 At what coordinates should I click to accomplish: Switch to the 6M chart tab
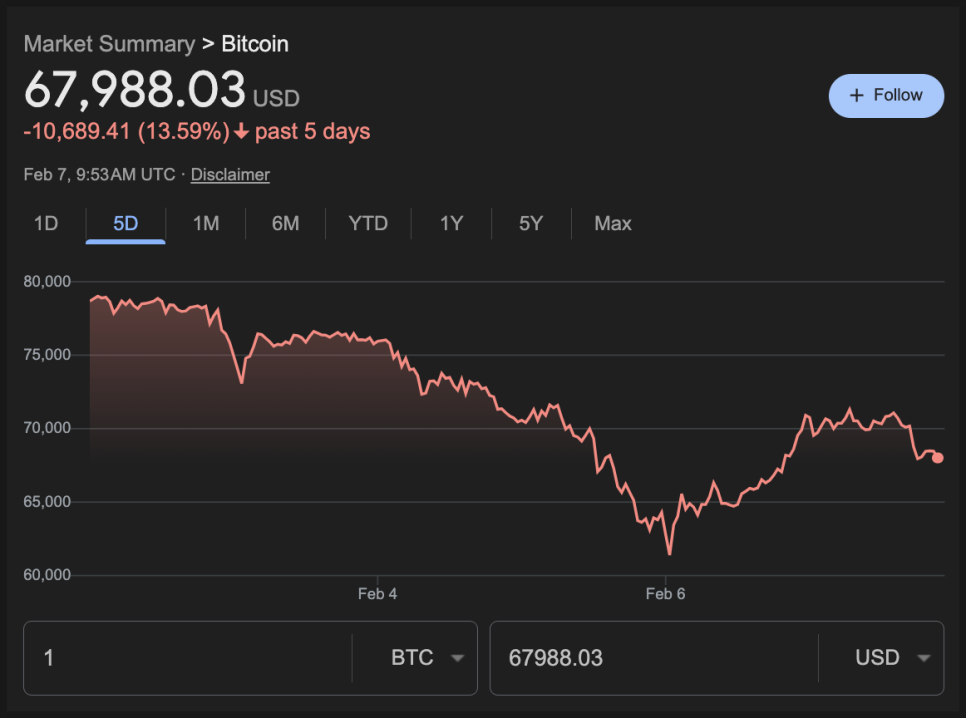click(286, 224)
